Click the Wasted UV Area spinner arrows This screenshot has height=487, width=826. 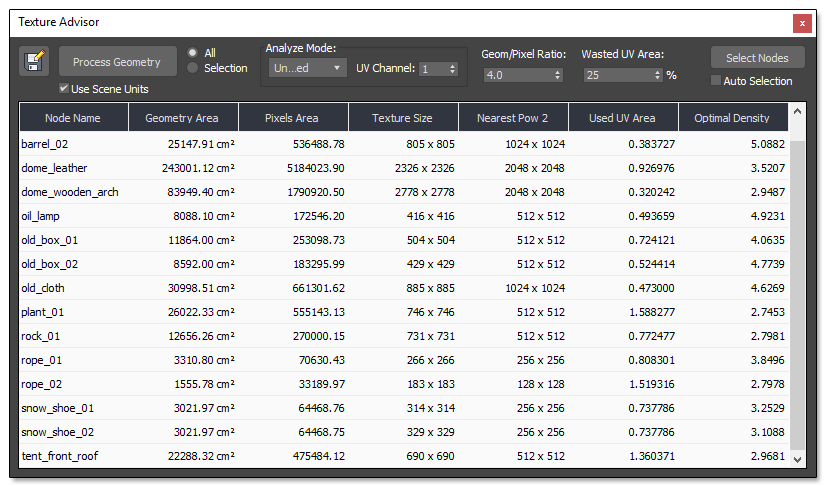(657, 75)
